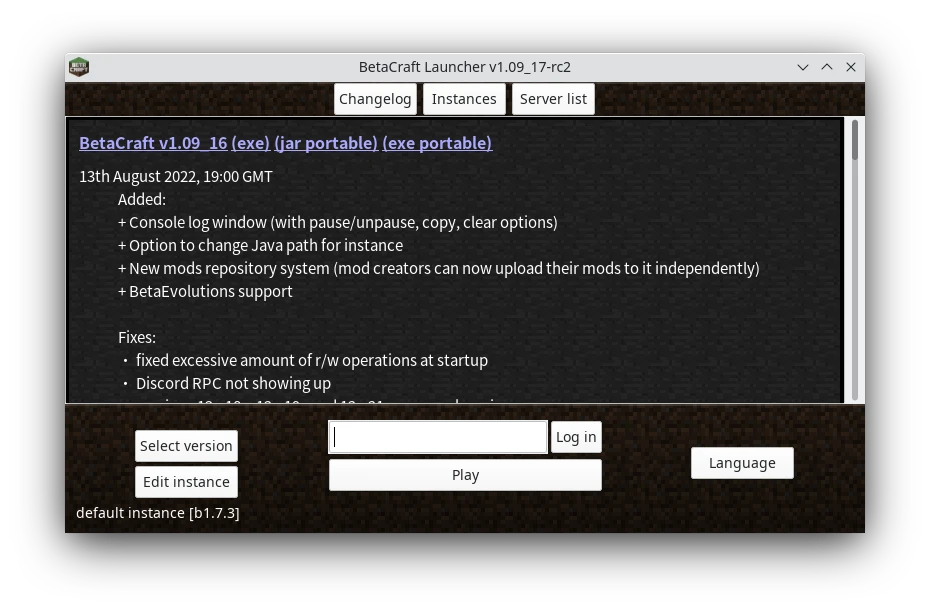Click the BetaCraft app icon in title bar
Image resolution: width=930 pixels, height=610 pixels.
pos(79,67)
